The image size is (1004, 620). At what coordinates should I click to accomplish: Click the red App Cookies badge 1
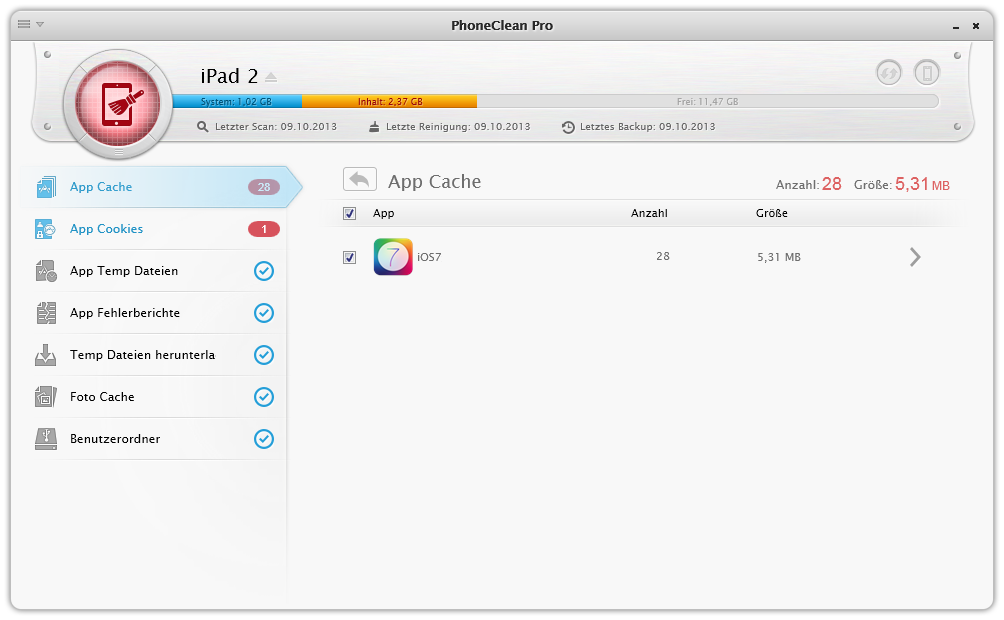point(264,229)
